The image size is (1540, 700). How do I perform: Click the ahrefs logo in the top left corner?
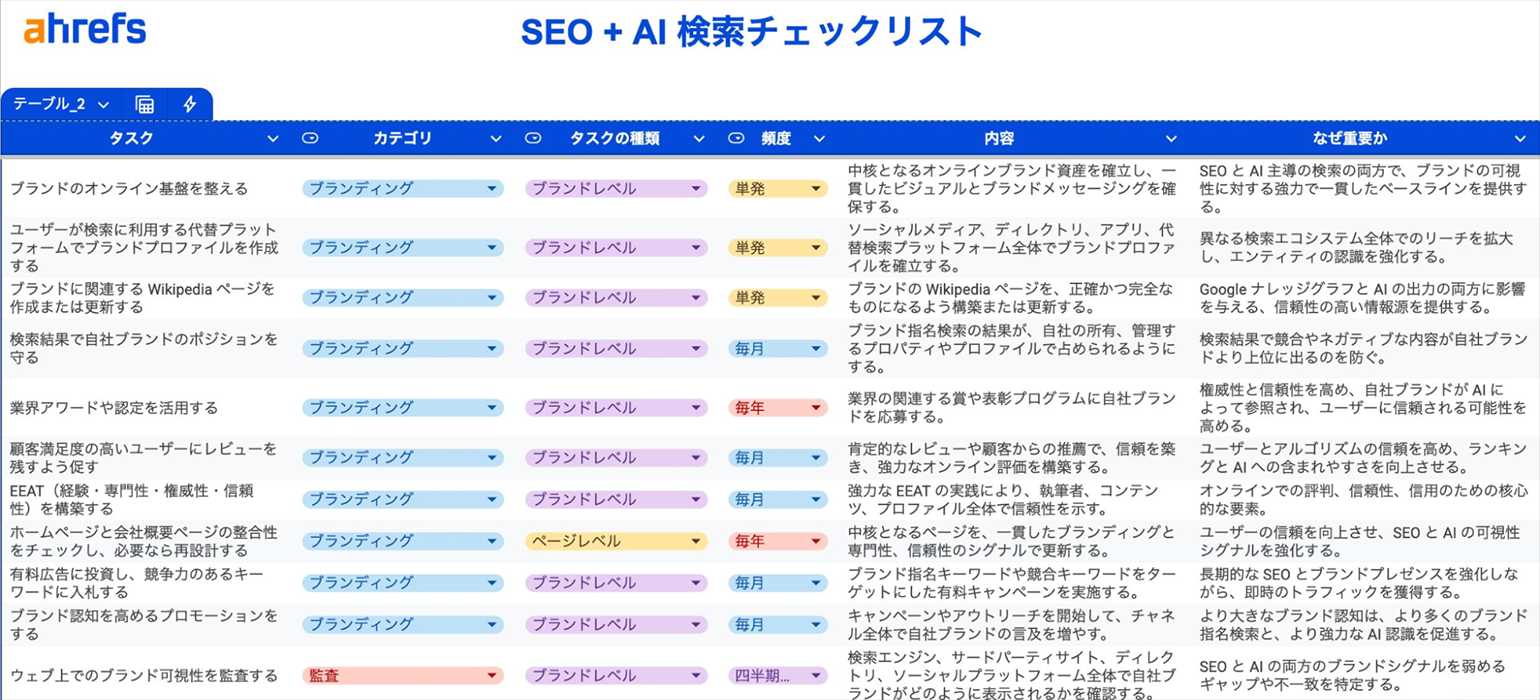84,29
